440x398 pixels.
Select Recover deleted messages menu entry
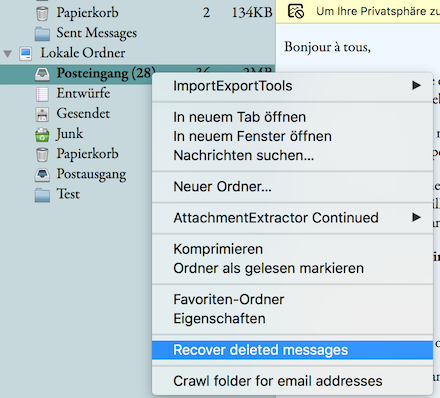tap(292, 350)
